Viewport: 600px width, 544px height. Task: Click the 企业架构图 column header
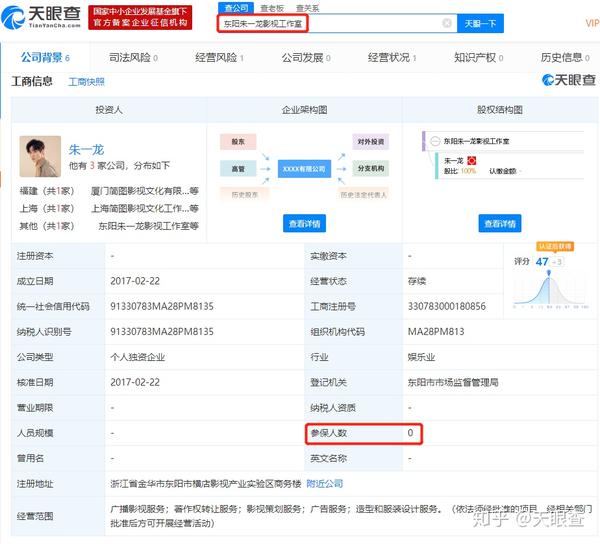click(x=305, y=110)
